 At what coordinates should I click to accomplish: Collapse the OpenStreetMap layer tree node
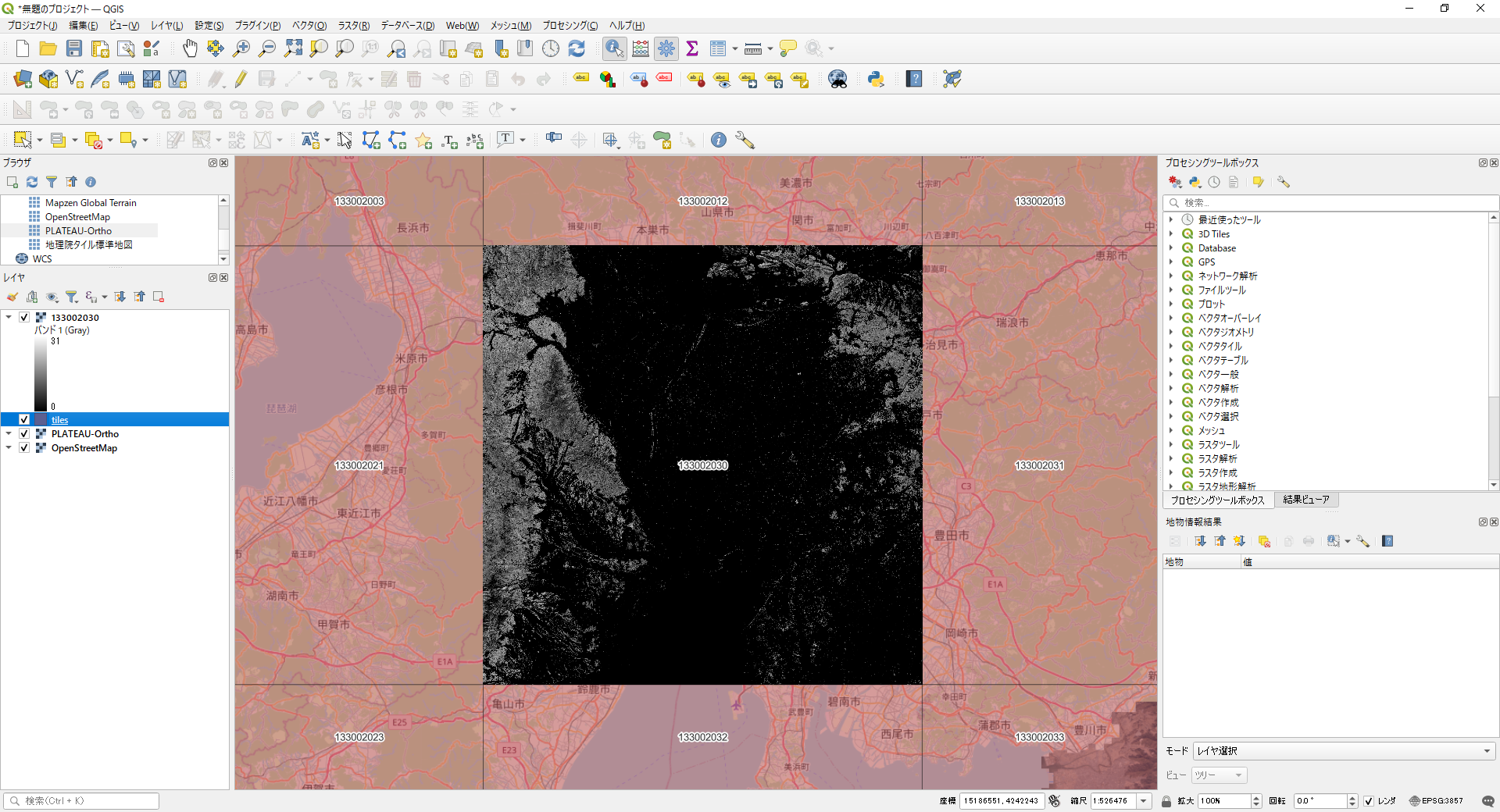pos(9,448)
